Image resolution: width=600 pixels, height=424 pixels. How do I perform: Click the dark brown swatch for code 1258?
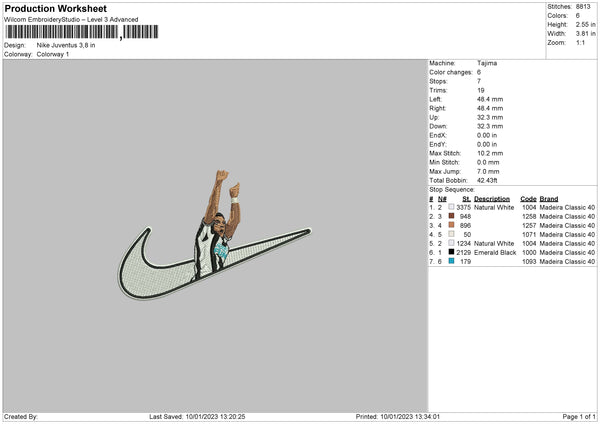[x=451, y=216]
